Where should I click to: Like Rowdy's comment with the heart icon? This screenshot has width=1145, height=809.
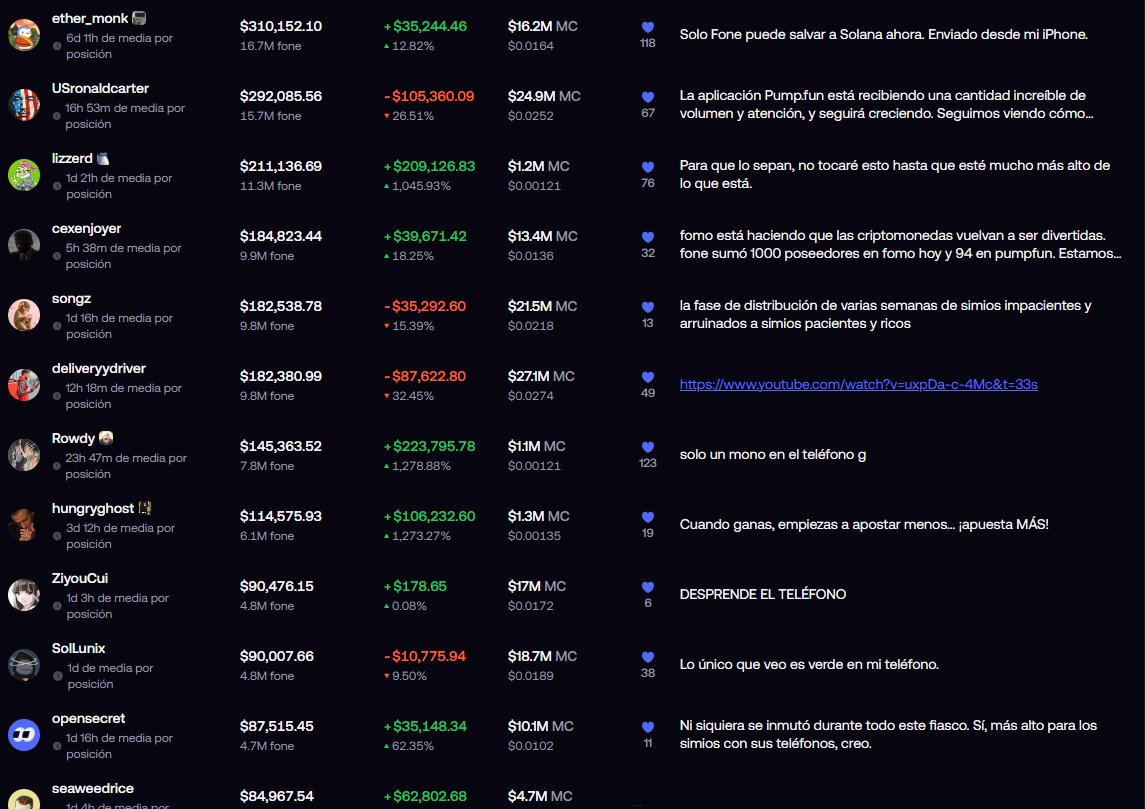pyautogui.click(x=648, y=448)
